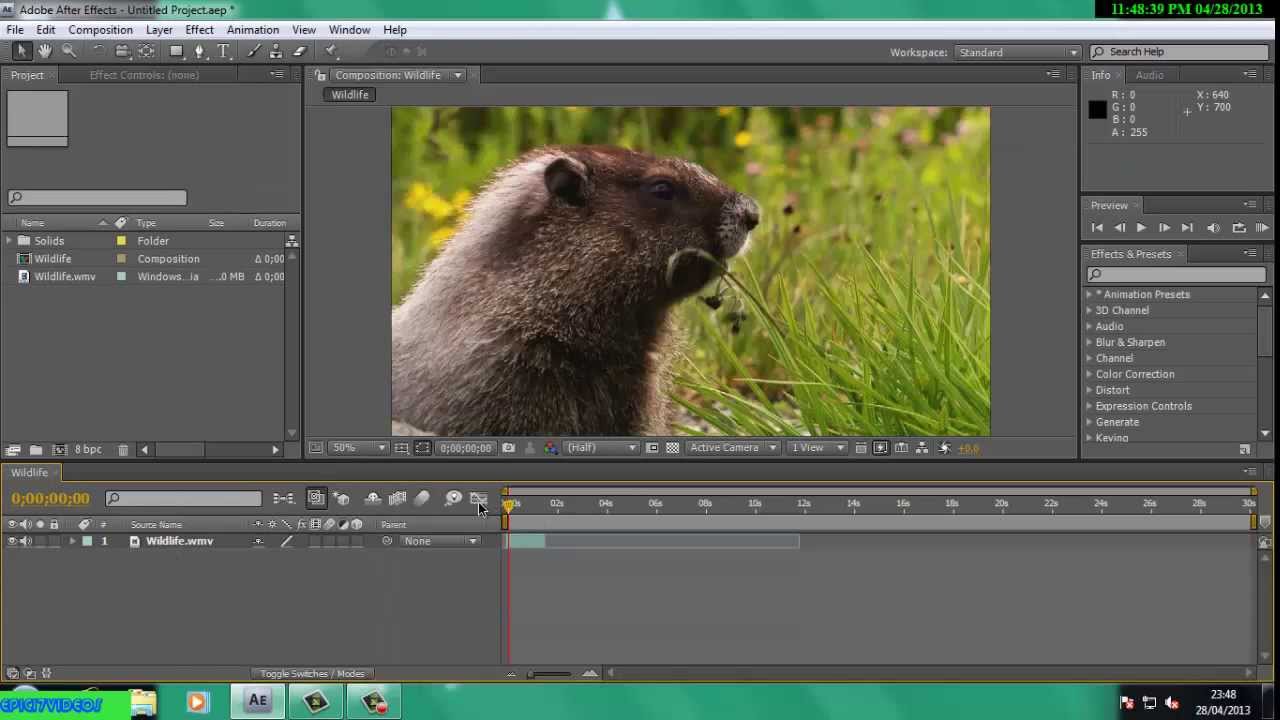Screen dimensions: 1280x720
Task: Switch to the Audio panel tab
Action: click(1149, 75)
